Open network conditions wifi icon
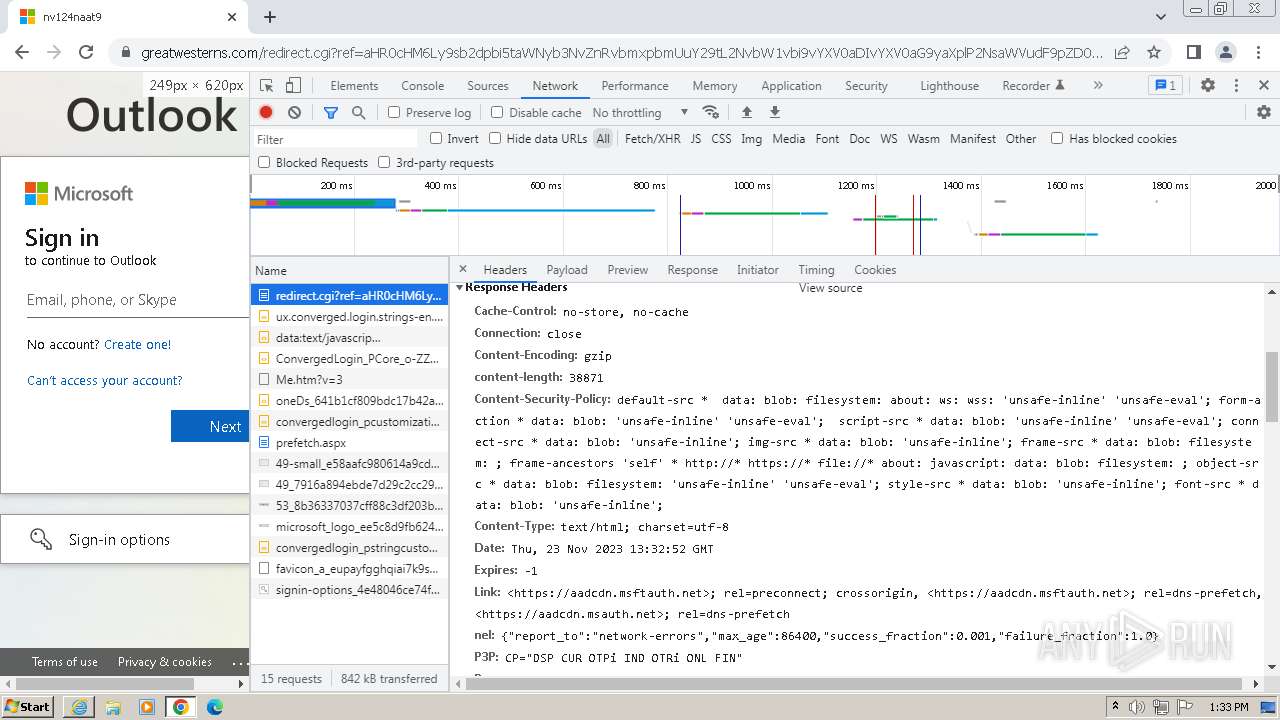1280x720 pixels. pos(710,112)
